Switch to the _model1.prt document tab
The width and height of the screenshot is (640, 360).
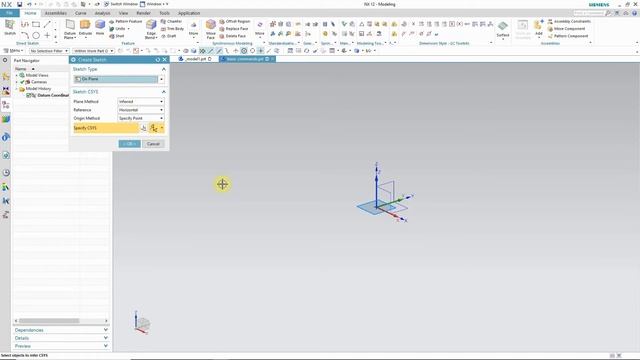coord(195,59)
